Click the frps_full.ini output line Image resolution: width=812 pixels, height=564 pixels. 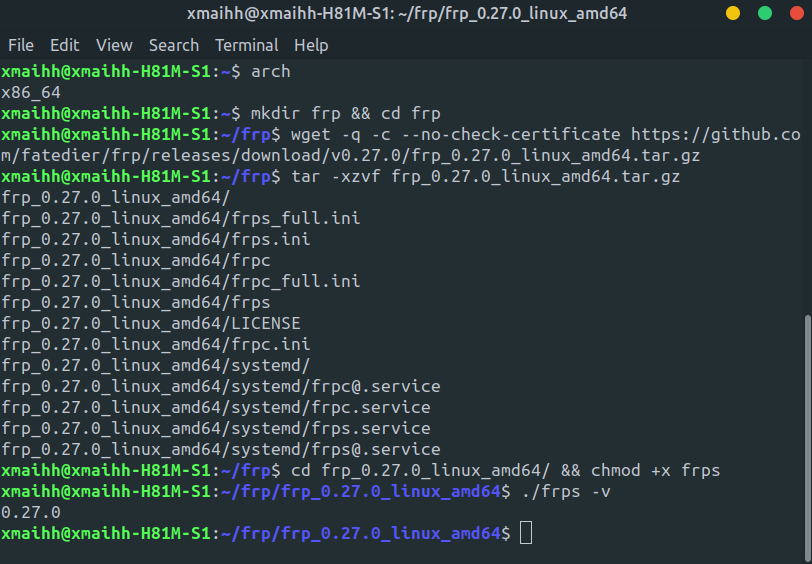(181, 218)
